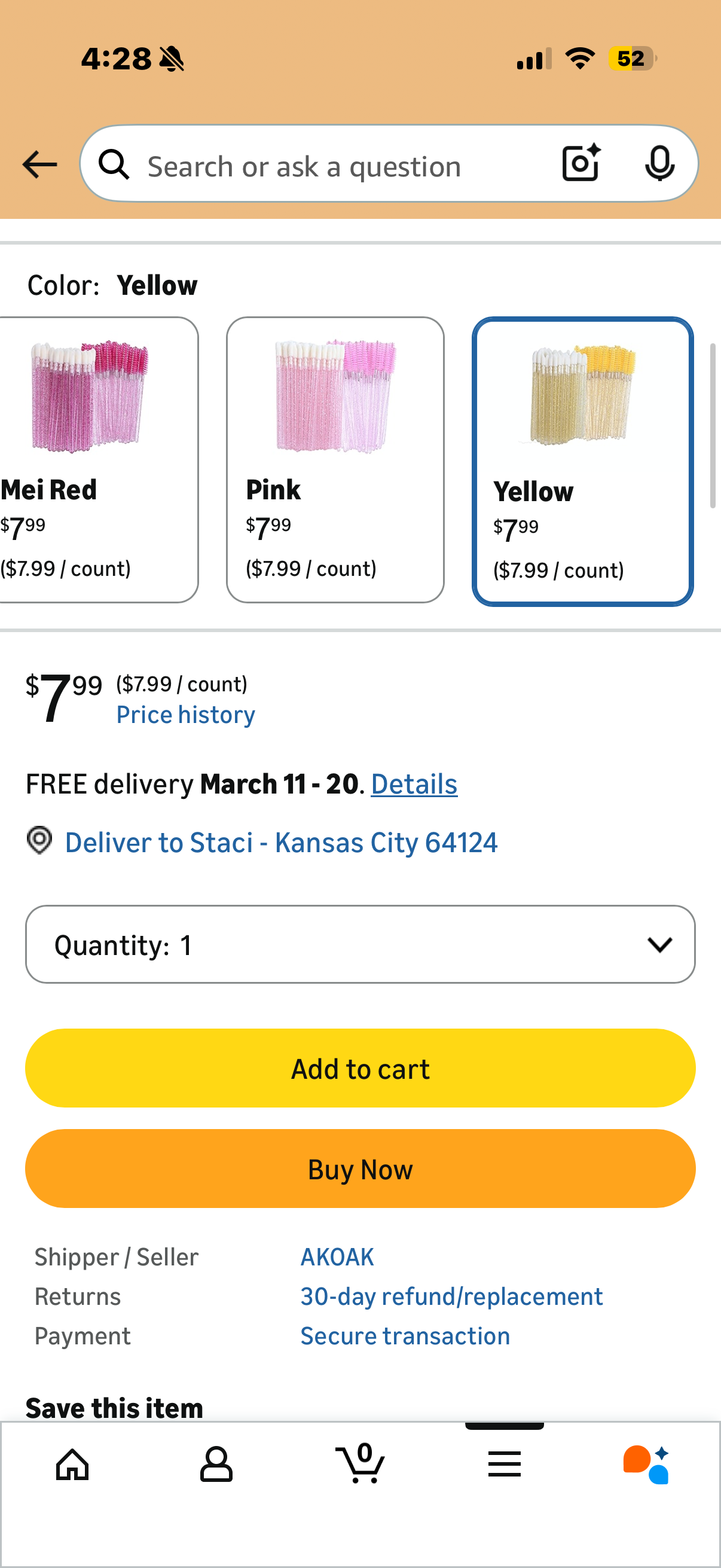This screenshot has width=721, height=1568.
Task: Select the Mei Red color option
Action: [97, 459]
